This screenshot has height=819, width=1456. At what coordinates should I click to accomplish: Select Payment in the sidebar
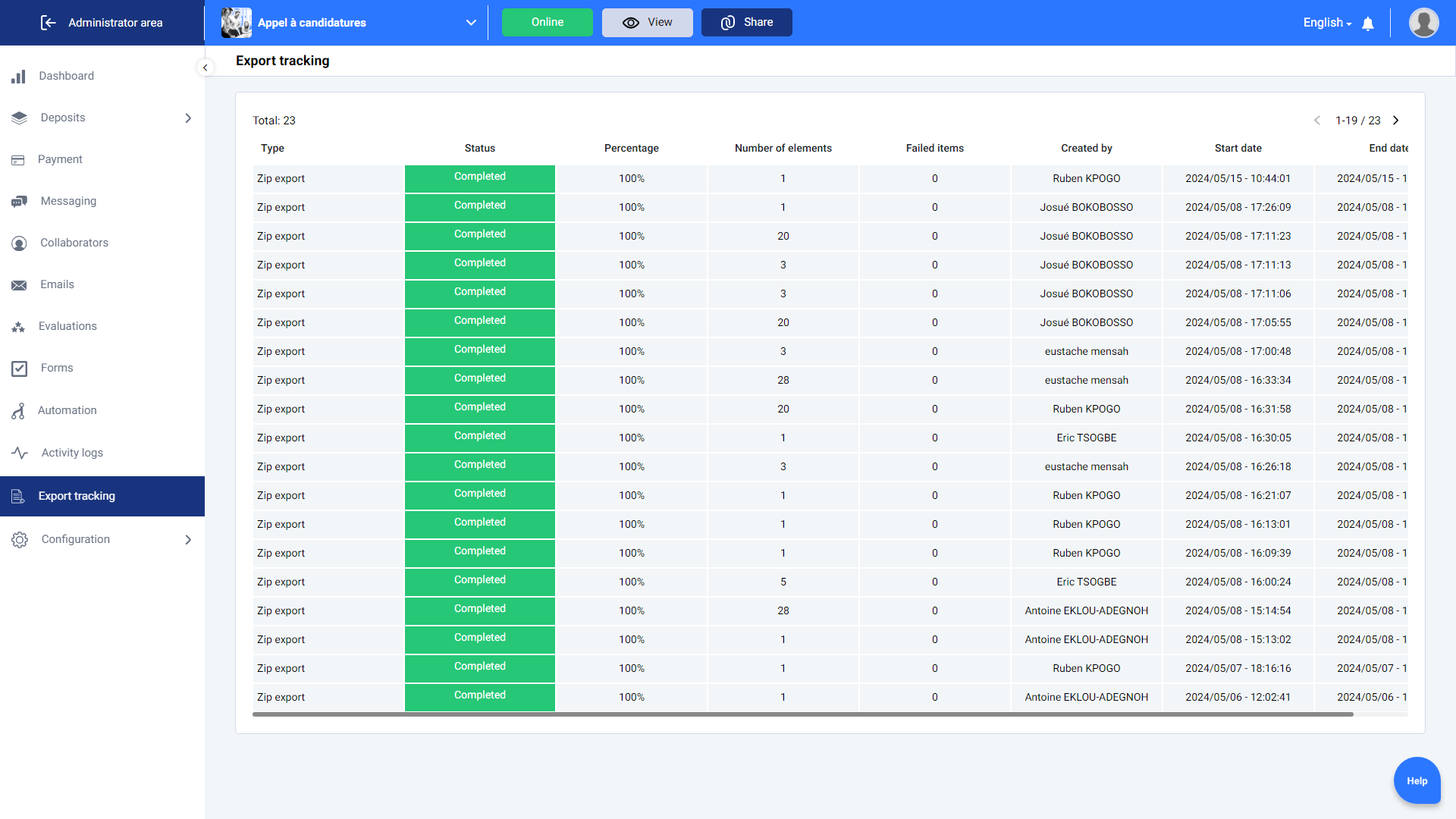pyautogui.click(x=60, y=159)
